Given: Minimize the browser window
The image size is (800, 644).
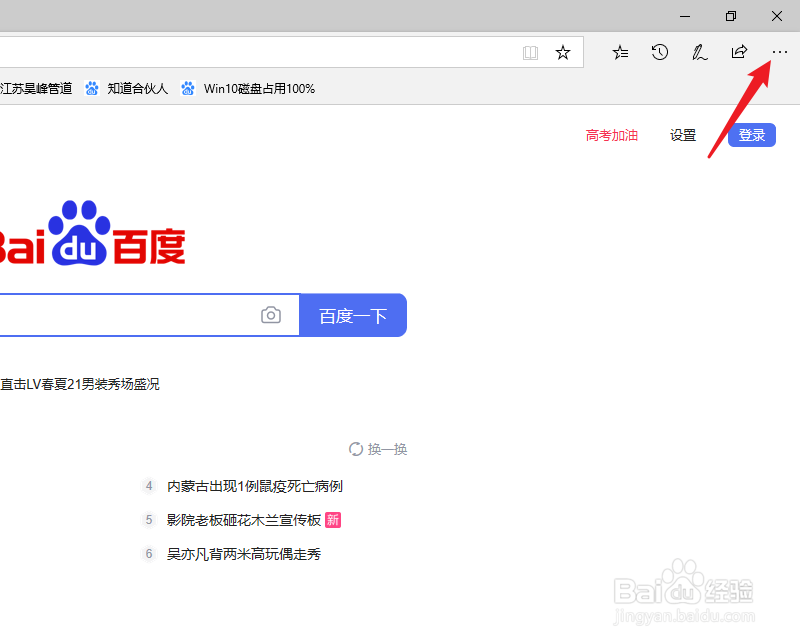Looking at the screenshot, I should pos(685,16).
